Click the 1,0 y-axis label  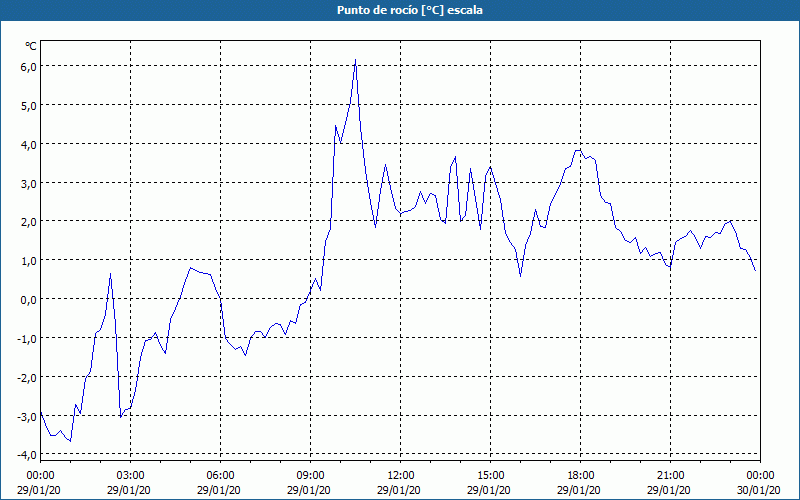29,261
